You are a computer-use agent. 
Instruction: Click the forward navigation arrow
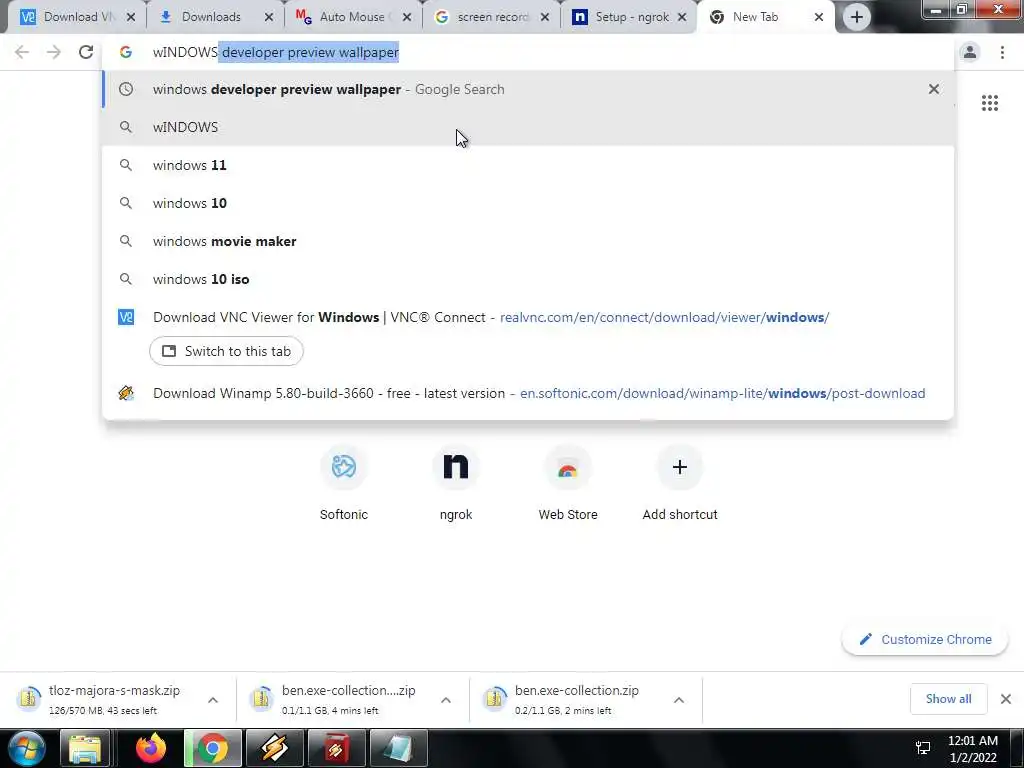pos(54,52)
